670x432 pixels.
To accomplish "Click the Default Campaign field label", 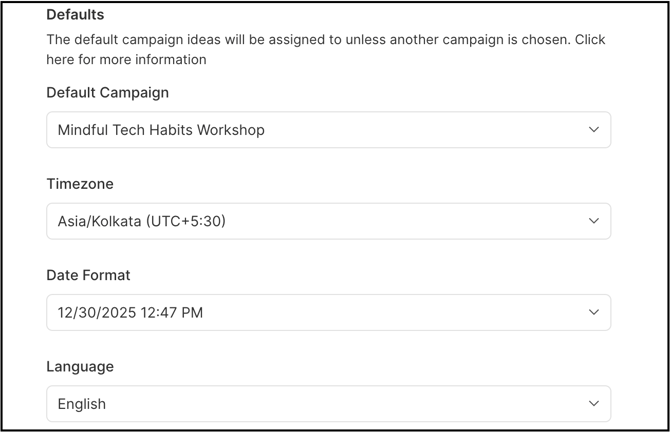I will tap(107, 92).
